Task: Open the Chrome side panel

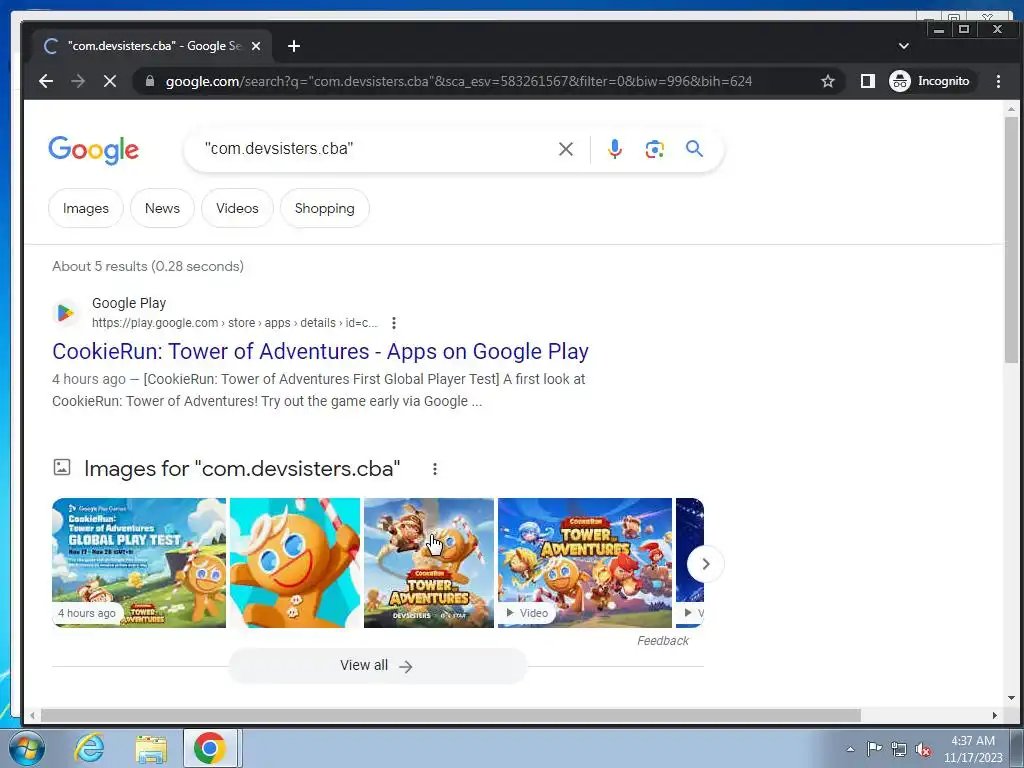Action: 867,81
